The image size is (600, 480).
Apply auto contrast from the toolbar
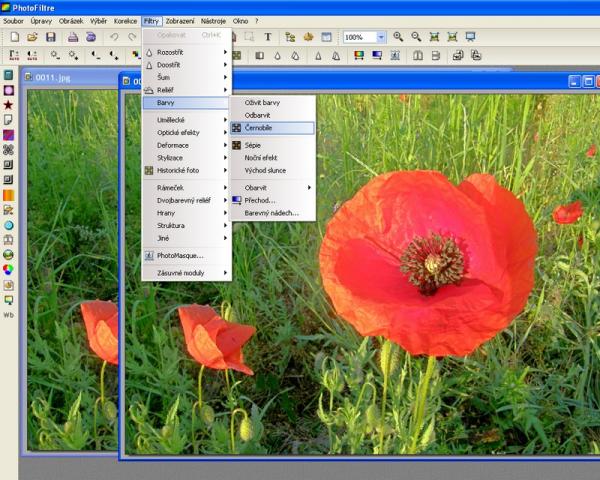point(33,56)
